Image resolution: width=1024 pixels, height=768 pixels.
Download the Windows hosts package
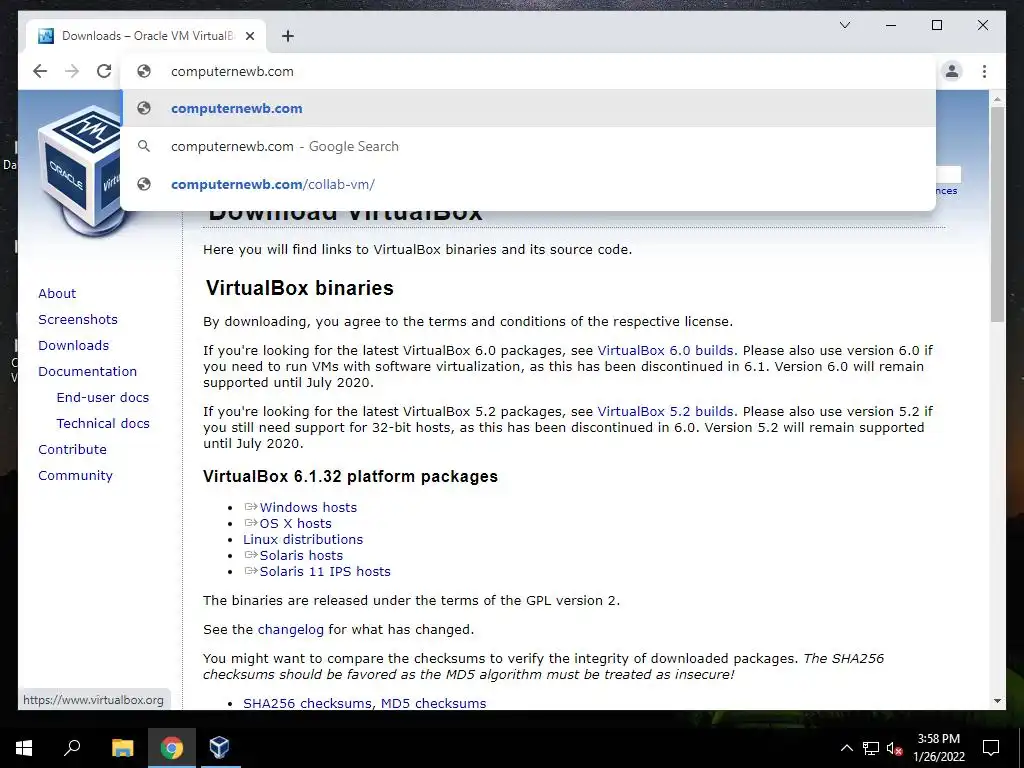click(308, 507)
